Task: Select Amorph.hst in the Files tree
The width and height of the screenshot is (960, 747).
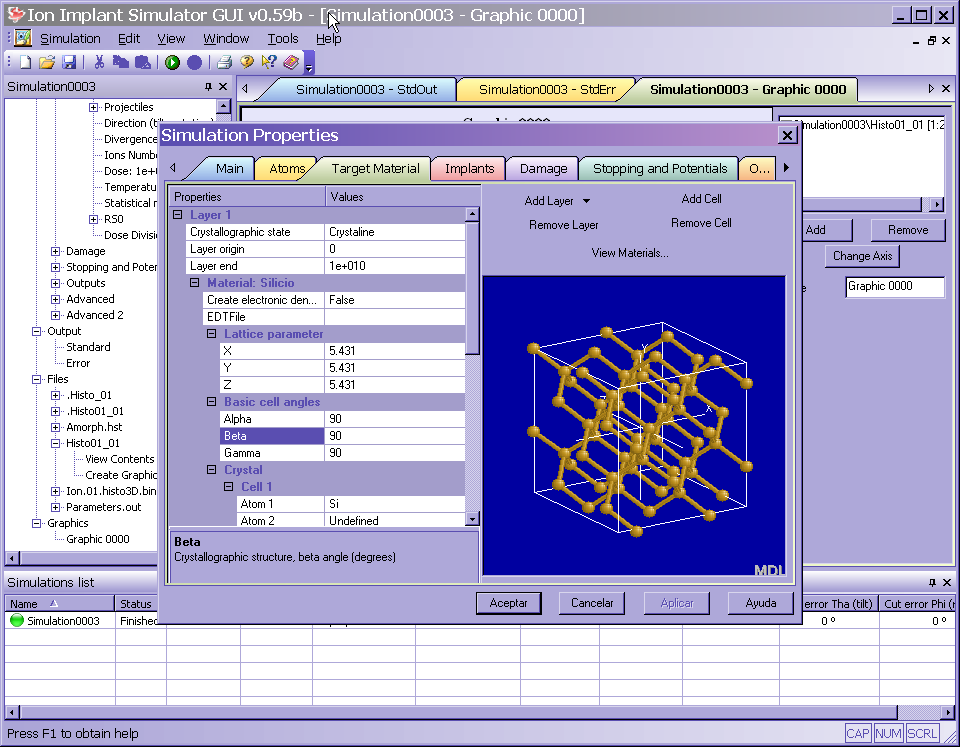Action: [x=93, y=427]
